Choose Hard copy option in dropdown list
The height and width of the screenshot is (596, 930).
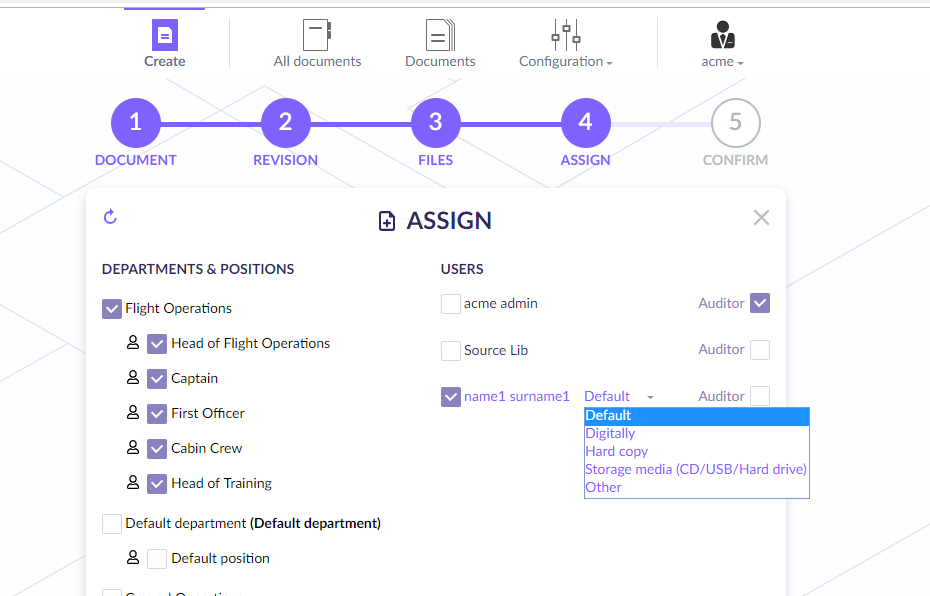click(x=616, y=452)
